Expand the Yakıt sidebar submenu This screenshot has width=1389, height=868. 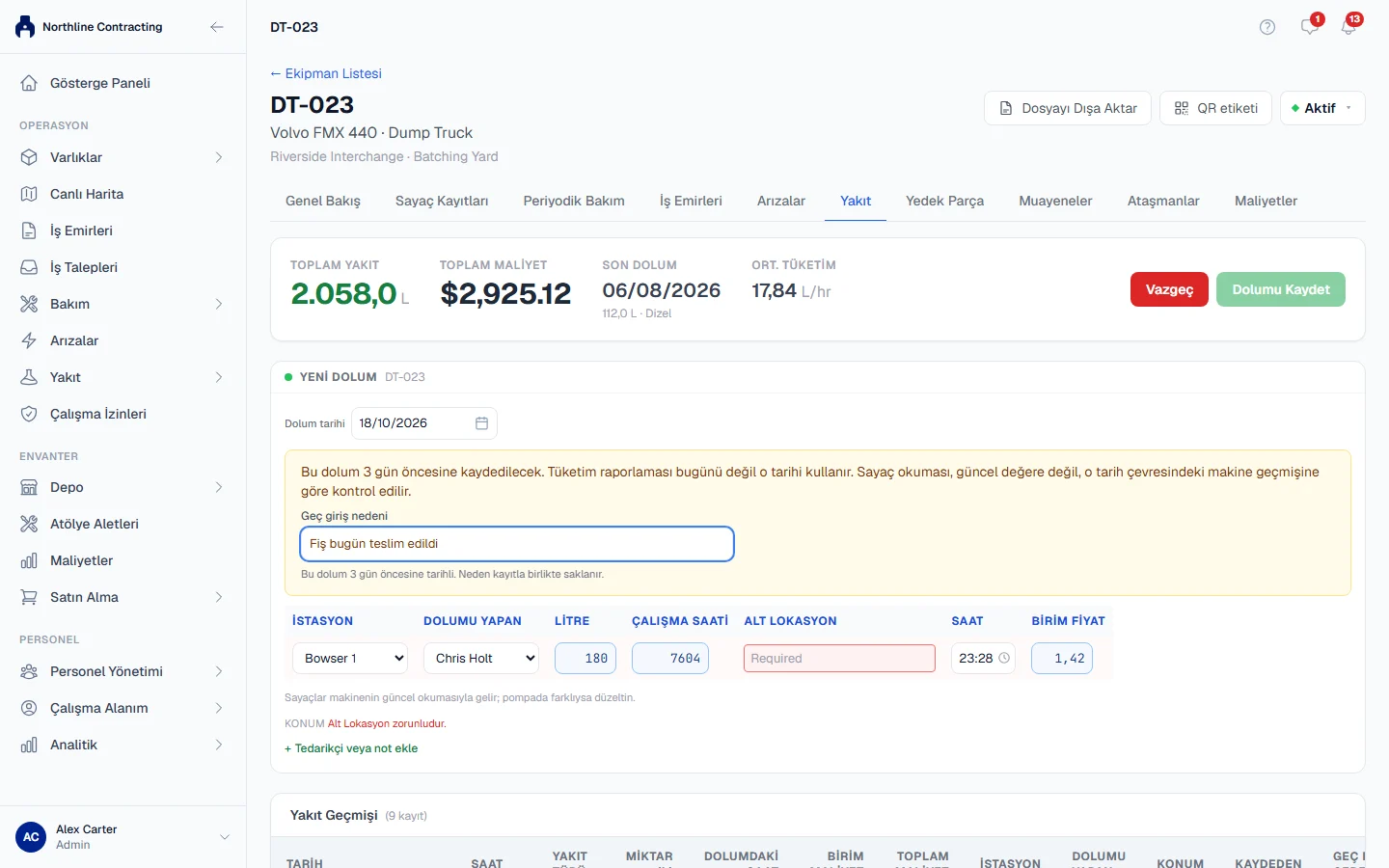[219, 377]
